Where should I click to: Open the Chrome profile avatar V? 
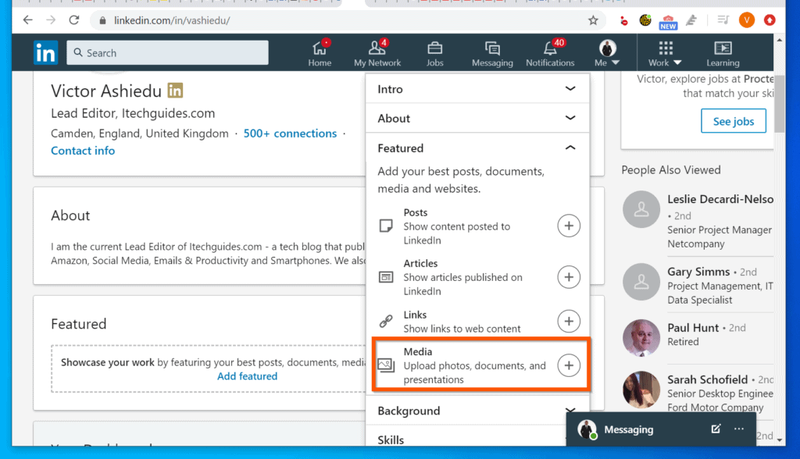[746, 20]
